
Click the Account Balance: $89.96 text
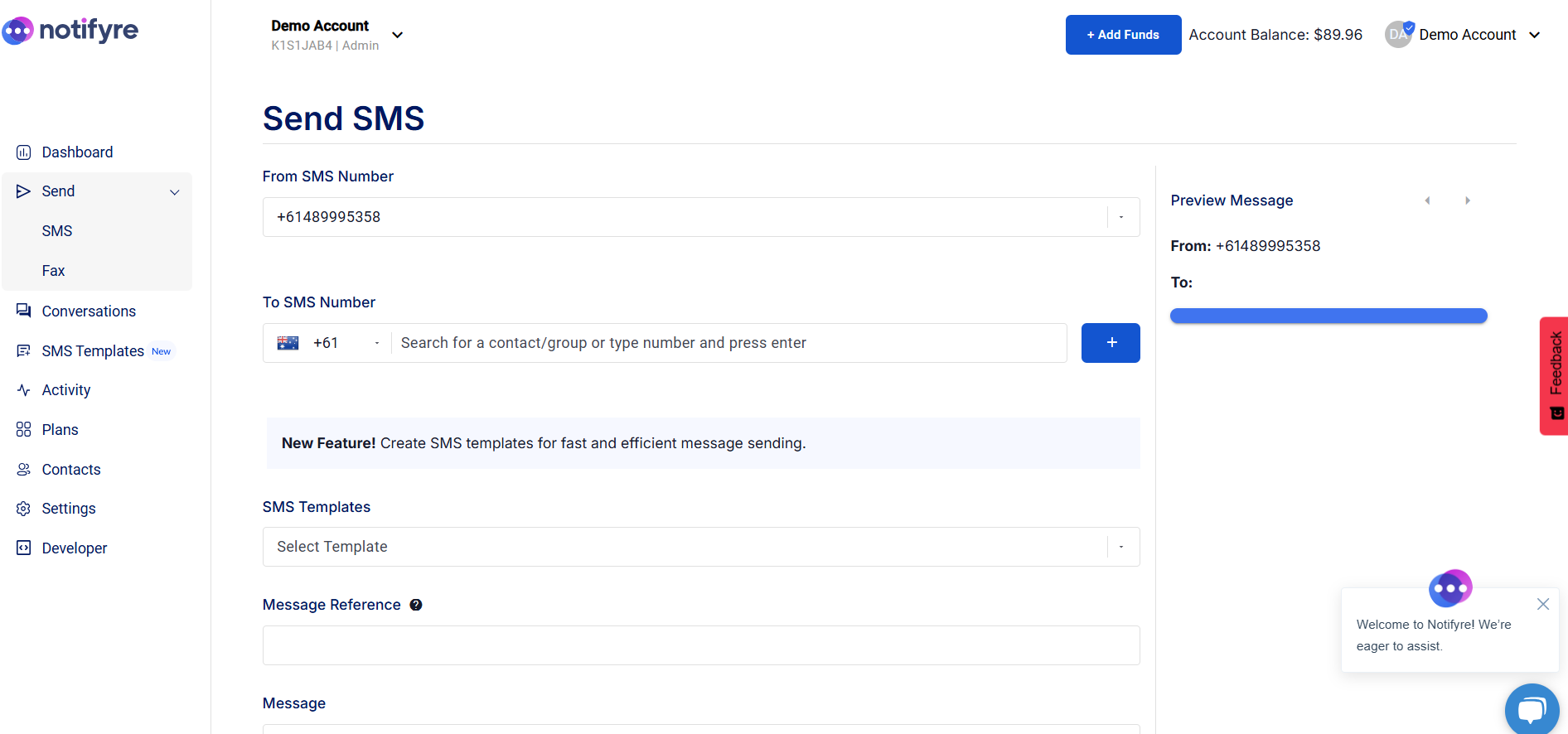[1275, 35]
